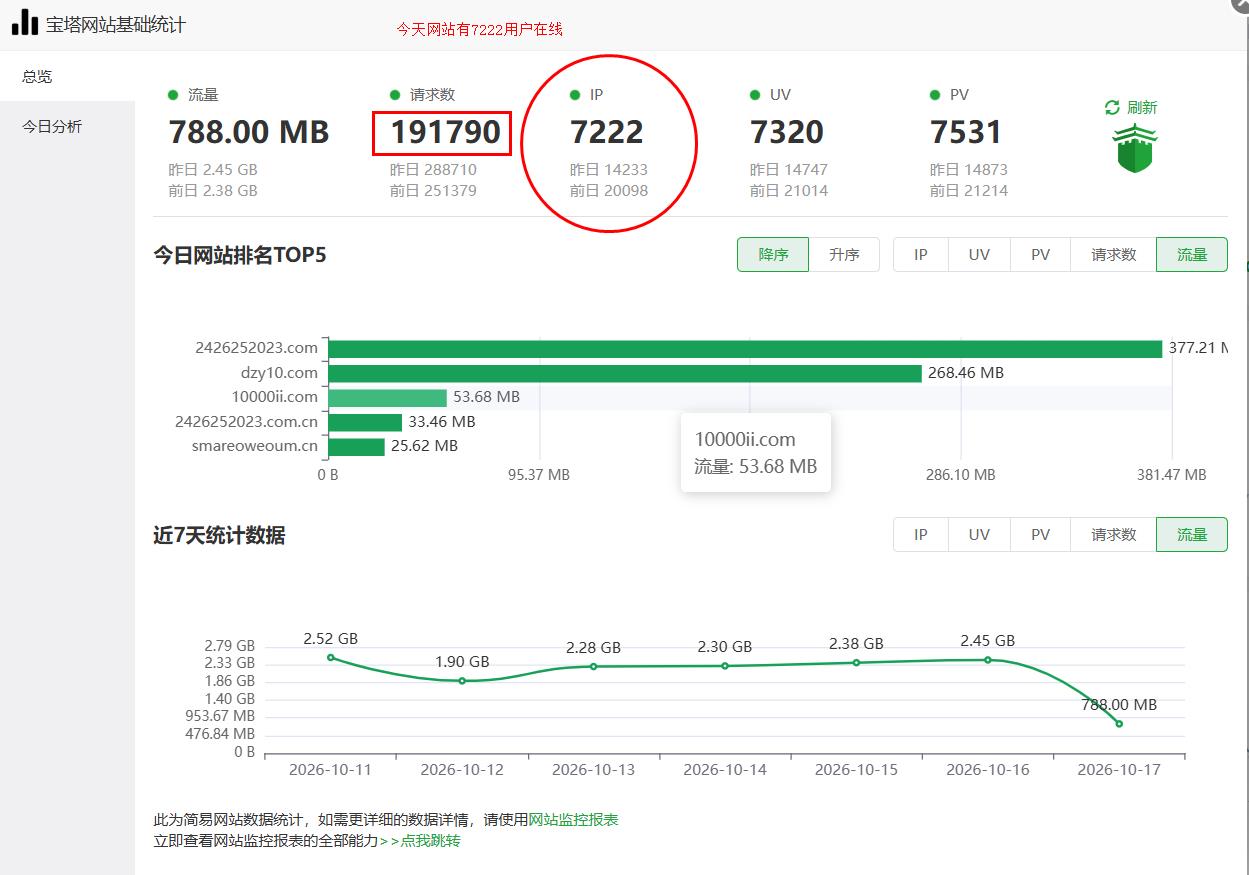Click the 10000ii.com traffic bar
The width and height of the screenshot is (1249, 875).
coord(388,398)
